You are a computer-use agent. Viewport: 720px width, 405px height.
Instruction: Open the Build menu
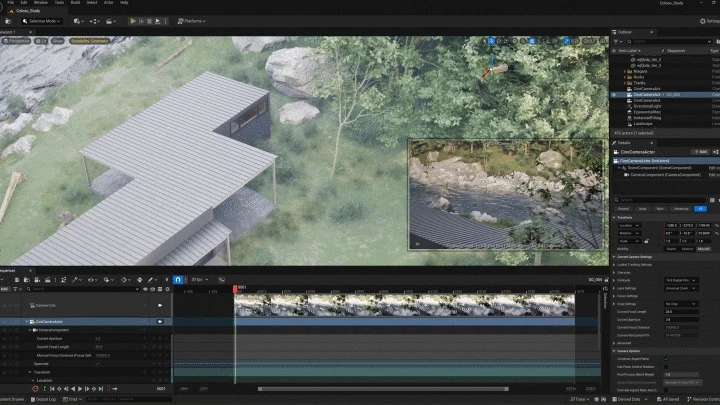pos(75,3)
